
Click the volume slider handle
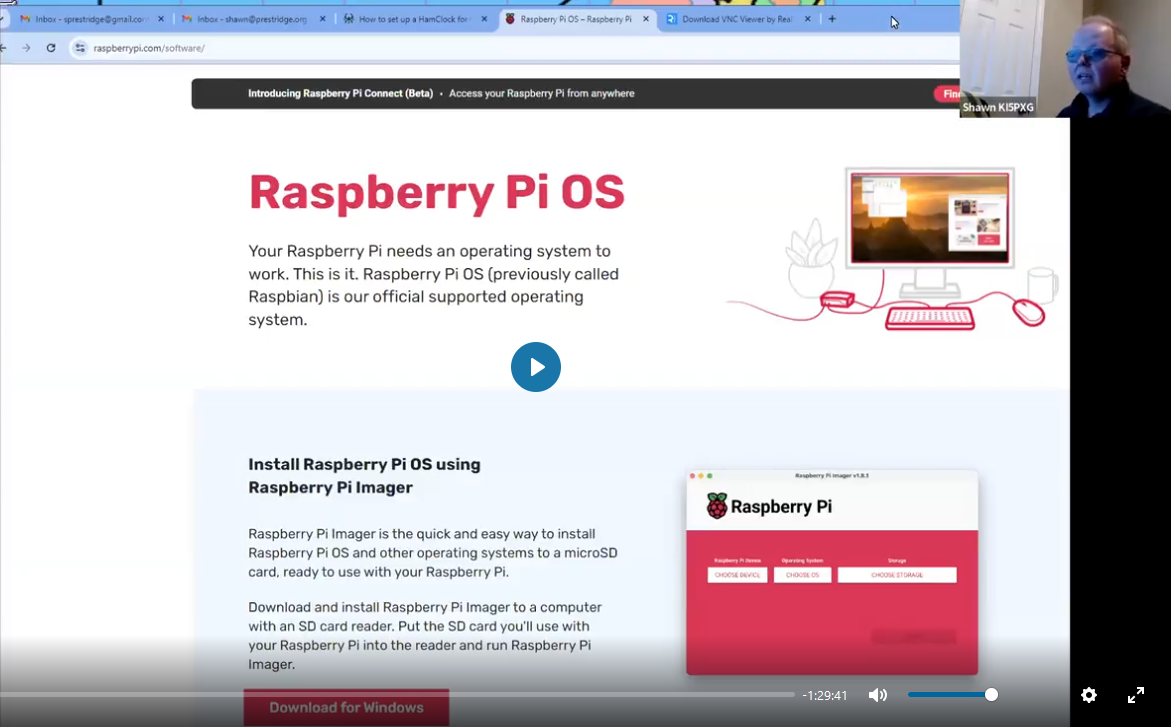(x=991, y=695)
